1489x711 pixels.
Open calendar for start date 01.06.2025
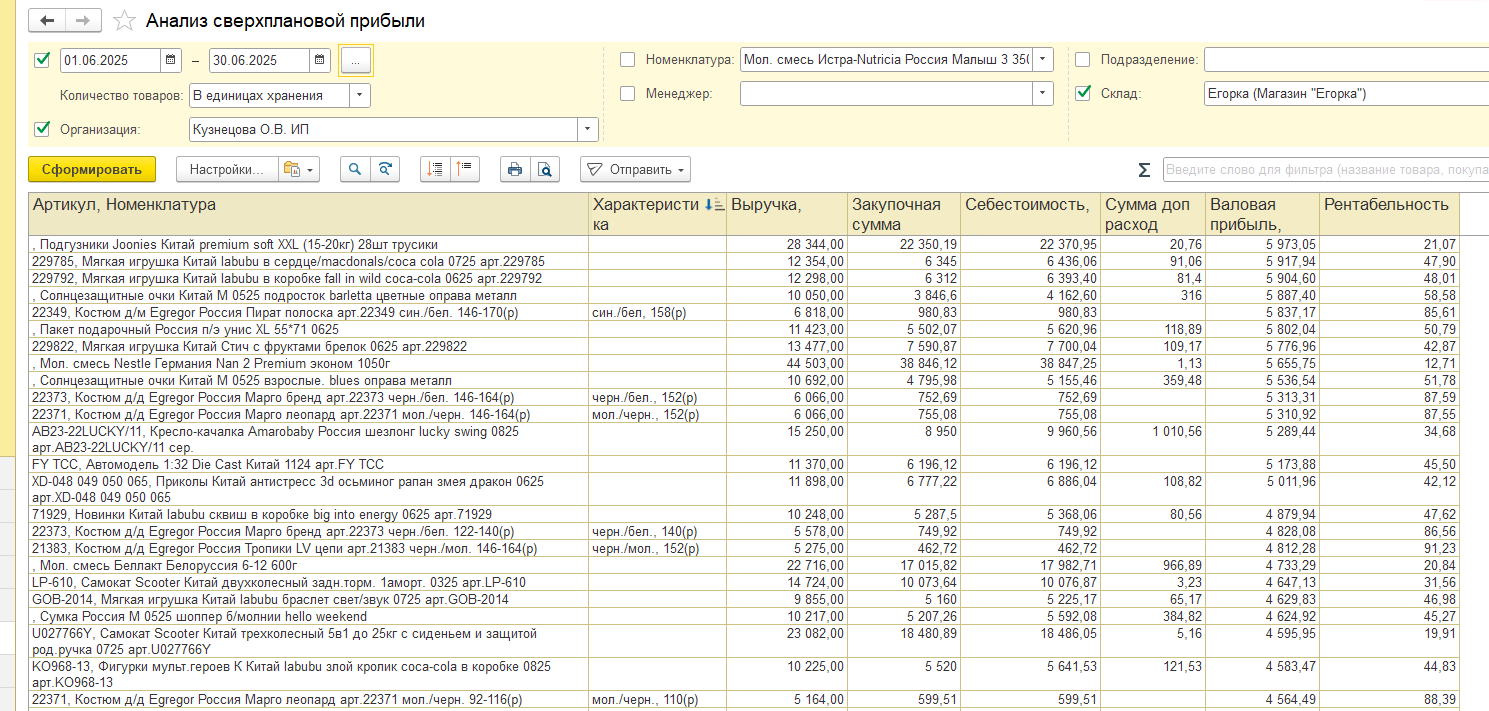tap(171, 60)
